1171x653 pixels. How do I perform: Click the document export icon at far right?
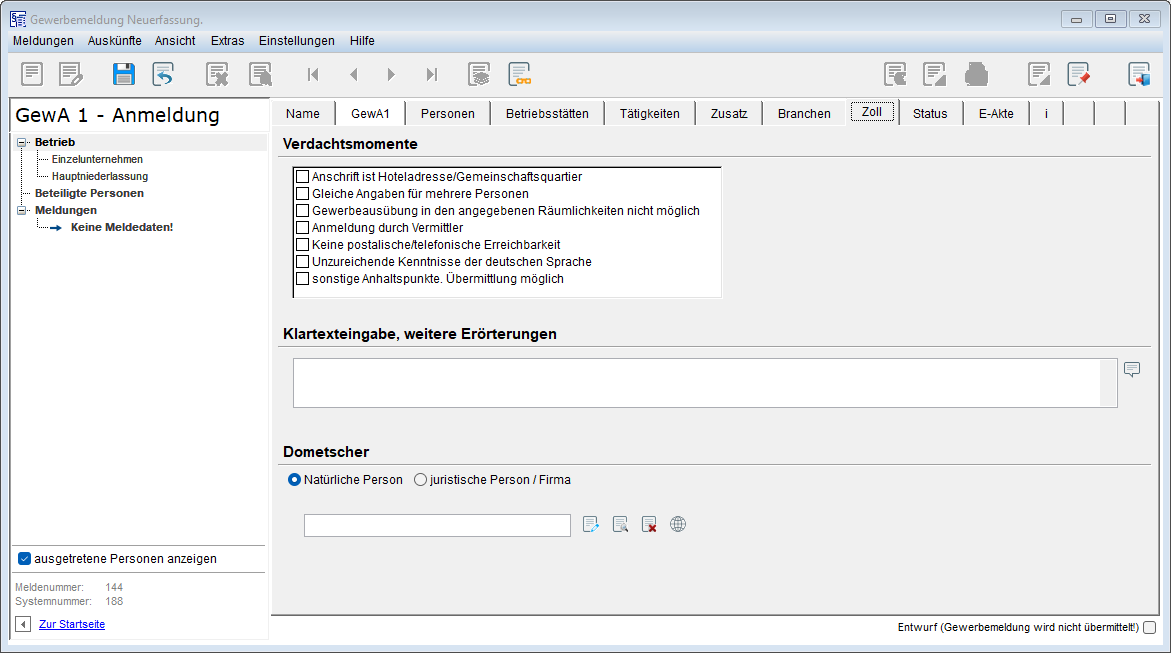(x=1139, y=74)
